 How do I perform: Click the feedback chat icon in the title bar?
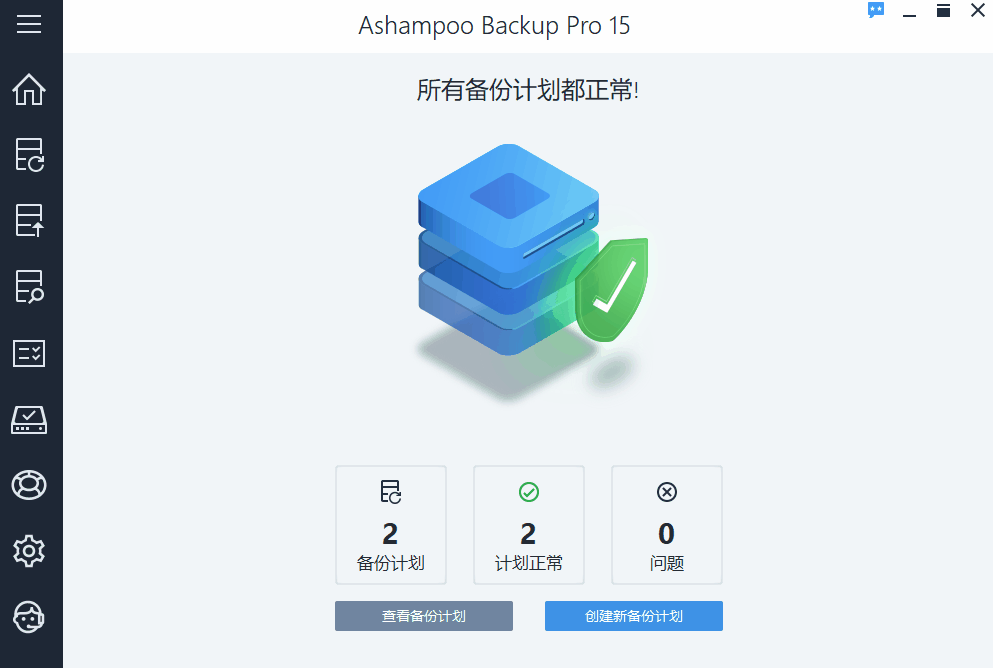pos(876,11)
